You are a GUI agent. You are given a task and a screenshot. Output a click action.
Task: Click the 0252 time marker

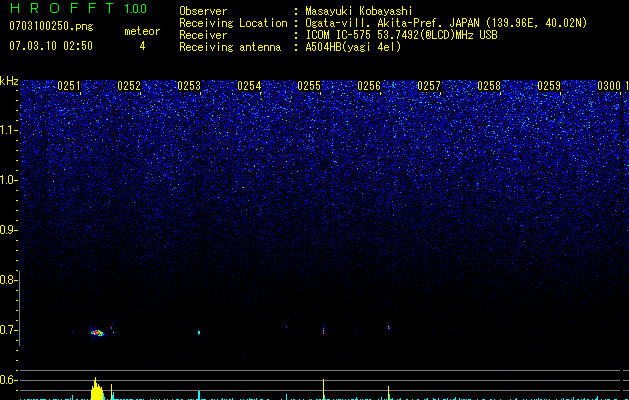(129, 86)
